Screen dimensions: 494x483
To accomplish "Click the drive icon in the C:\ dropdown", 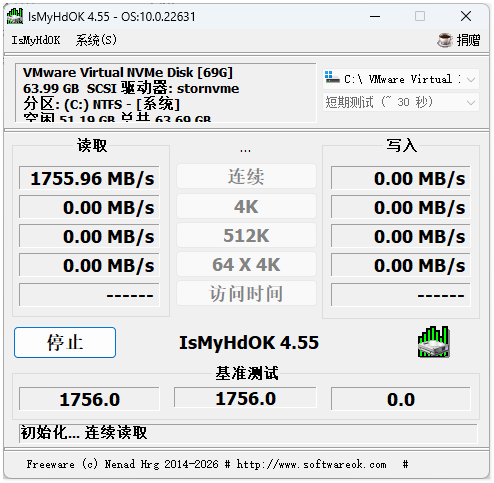I will [332, 77].
